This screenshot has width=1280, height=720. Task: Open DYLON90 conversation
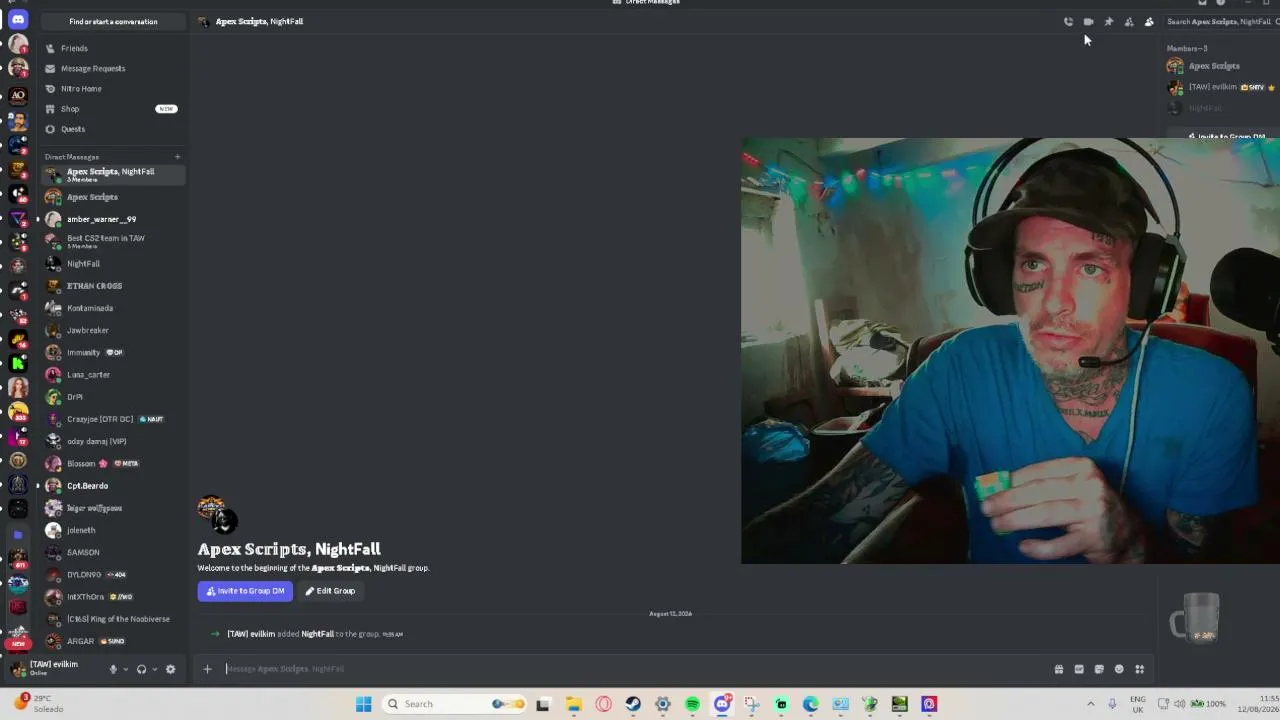click(113, 574)
